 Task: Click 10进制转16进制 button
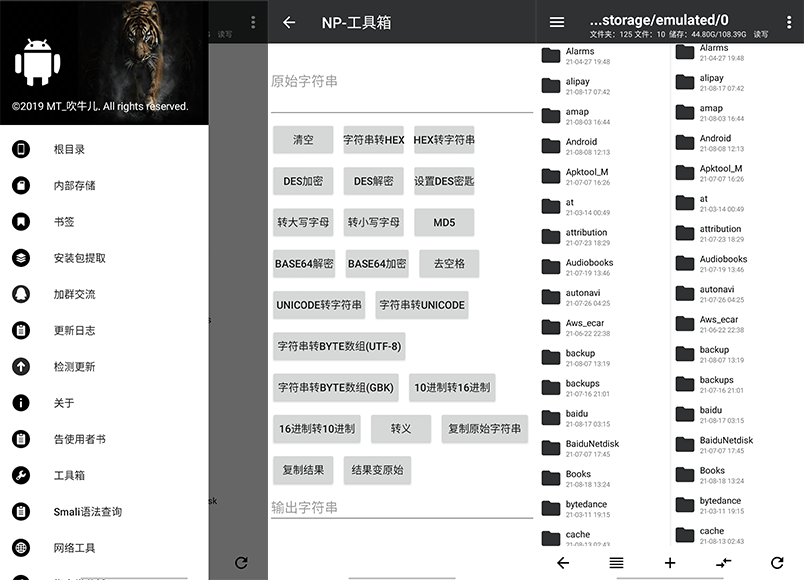(x=452, y=388)
